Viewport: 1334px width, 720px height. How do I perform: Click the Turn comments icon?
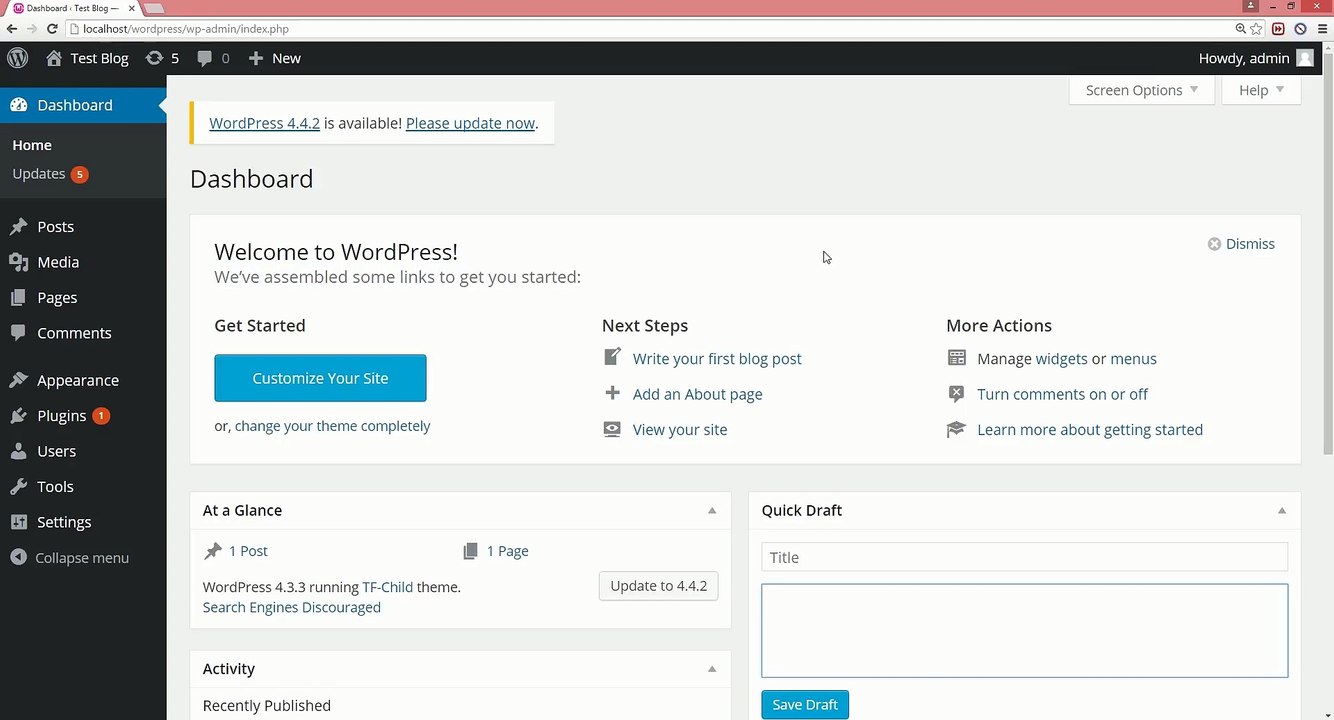pos(957,394)
